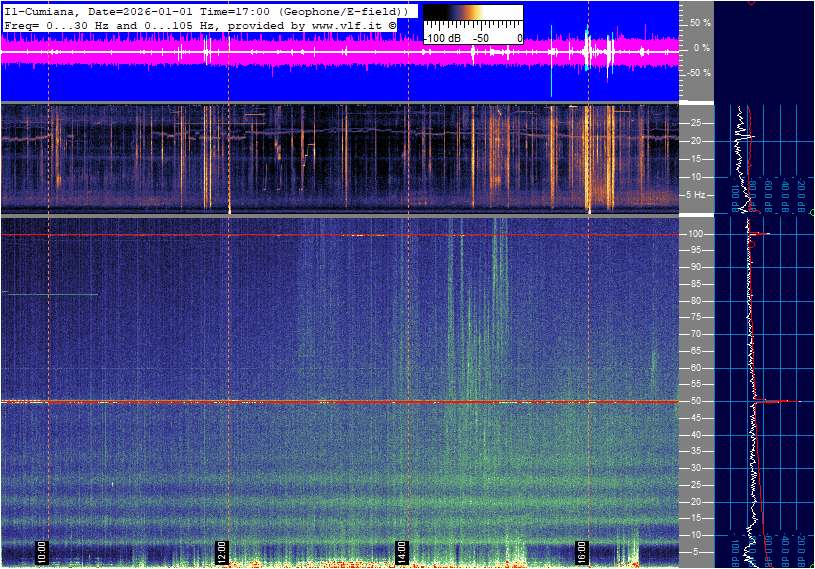Select the 16:00 time marker label

pyautogui.click(x=581, y=552)
